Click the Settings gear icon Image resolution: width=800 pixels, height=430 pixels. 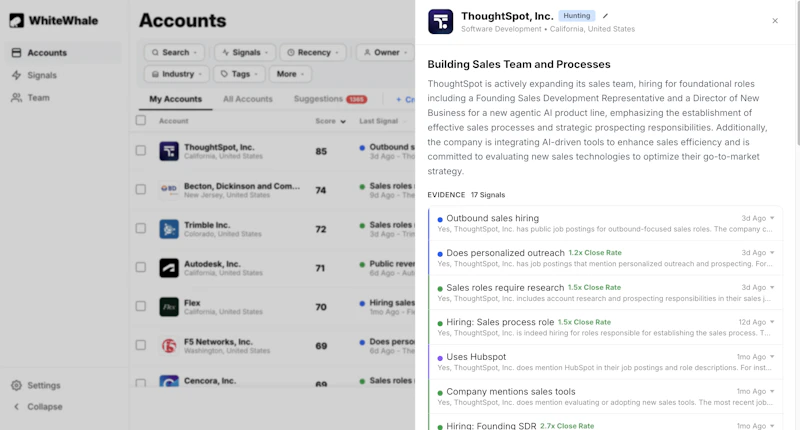coord(16,385)
